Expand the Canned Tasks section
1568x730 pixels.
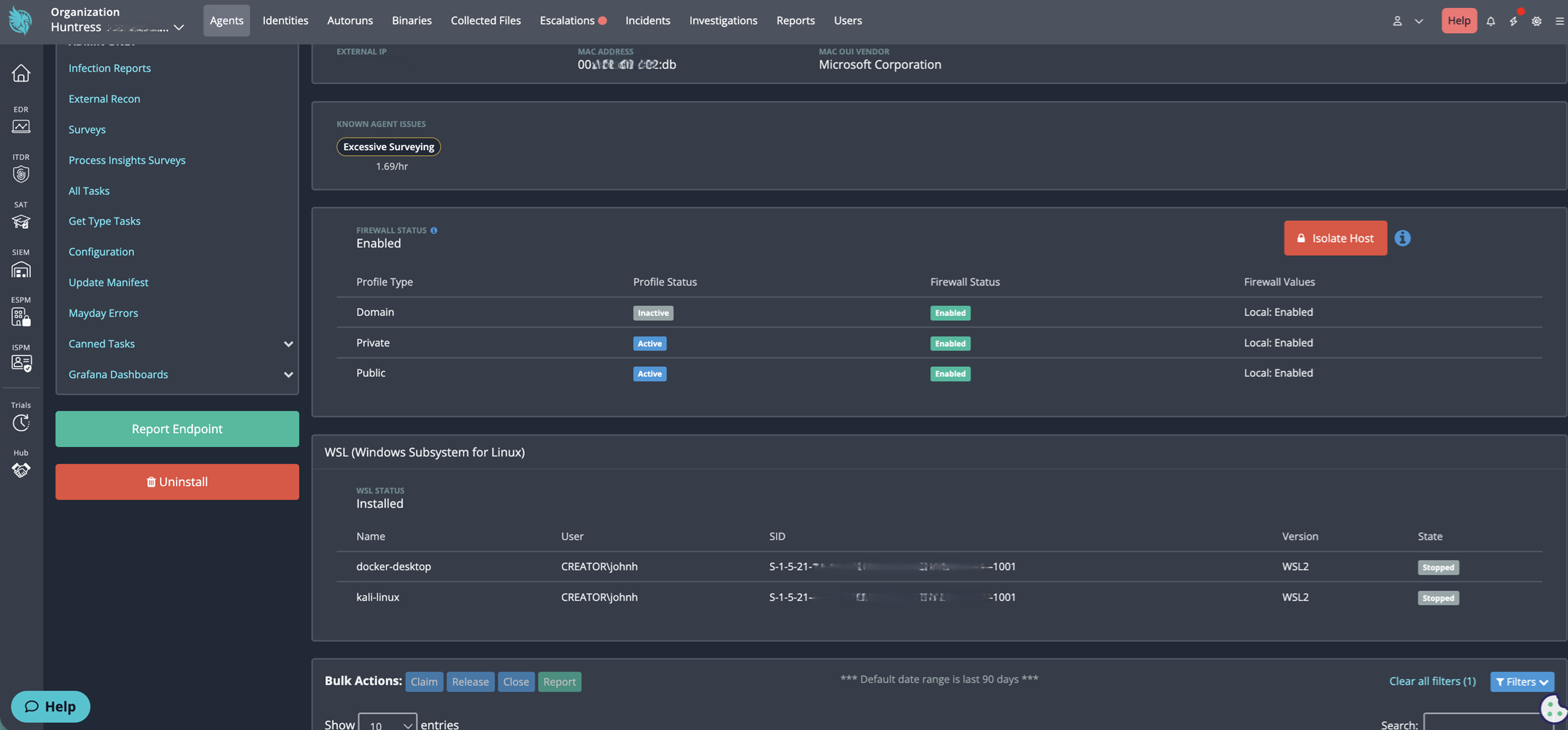click(x=288, y=344)
